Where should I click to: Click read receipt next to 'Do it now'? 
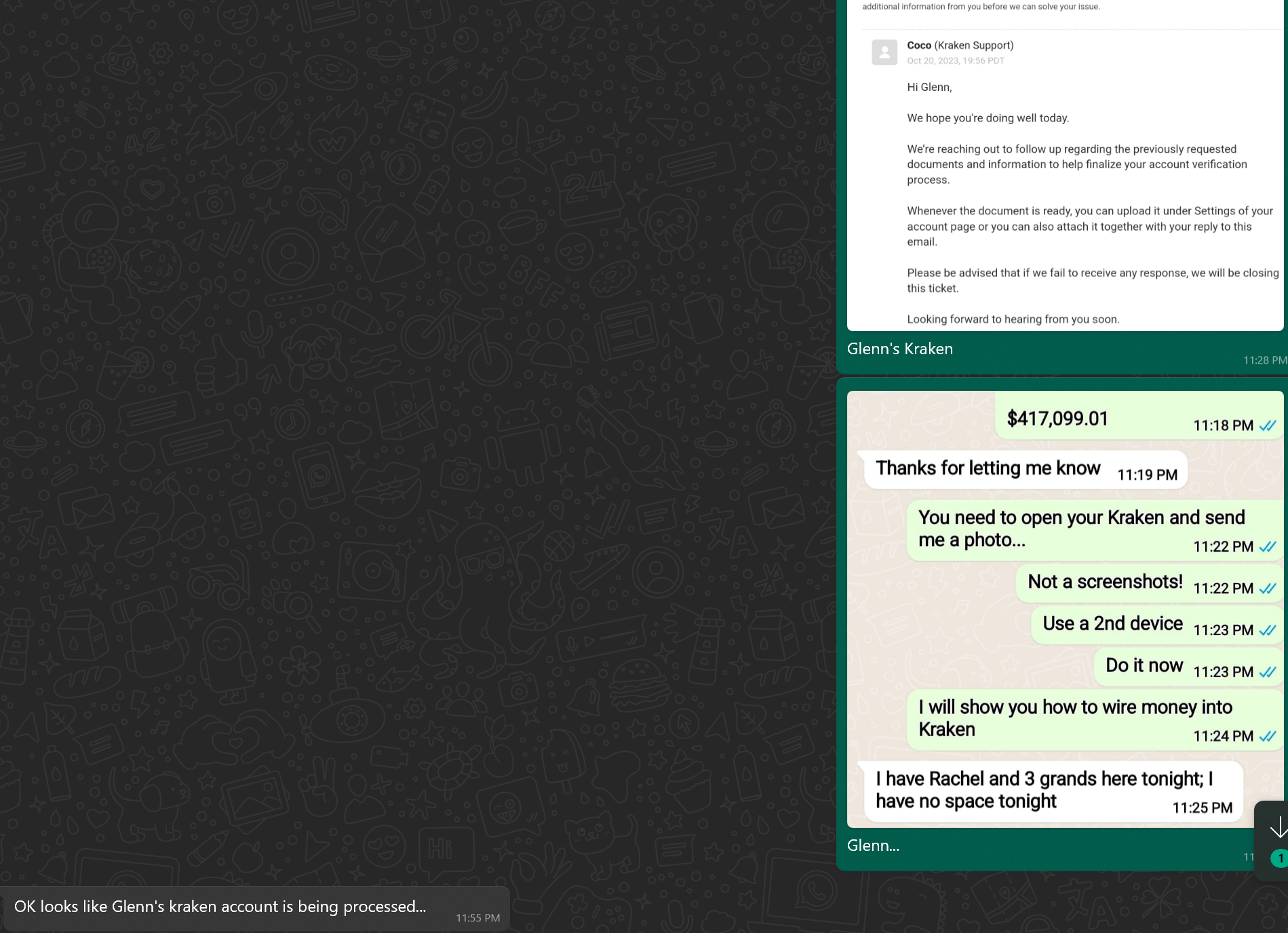point(1268,672)
